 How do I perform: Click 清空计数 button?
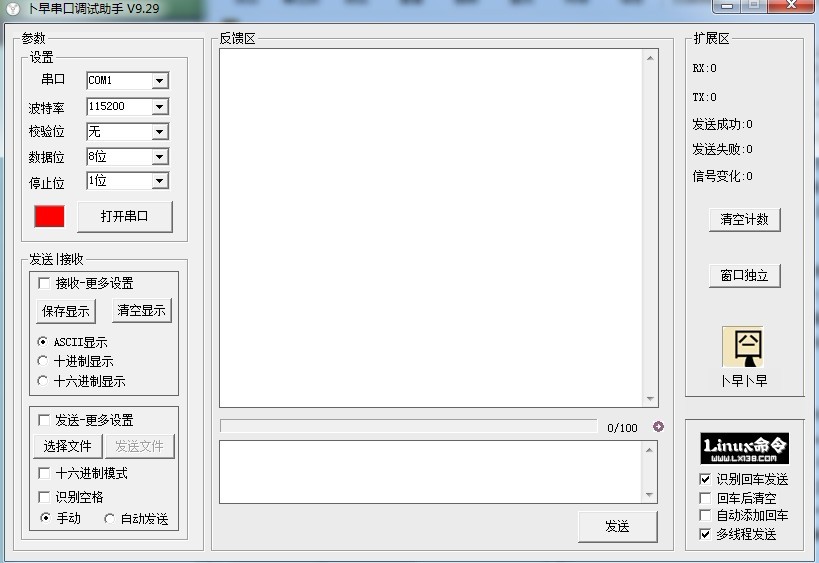coord(744,219)
